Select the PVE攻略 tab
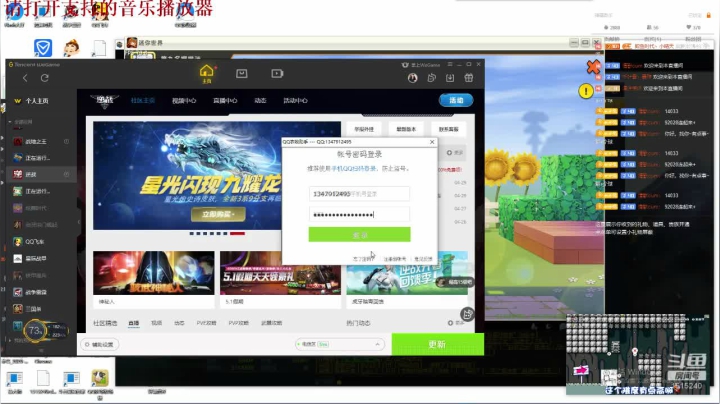Screen dimensions: 720x404 coord(206,323)
